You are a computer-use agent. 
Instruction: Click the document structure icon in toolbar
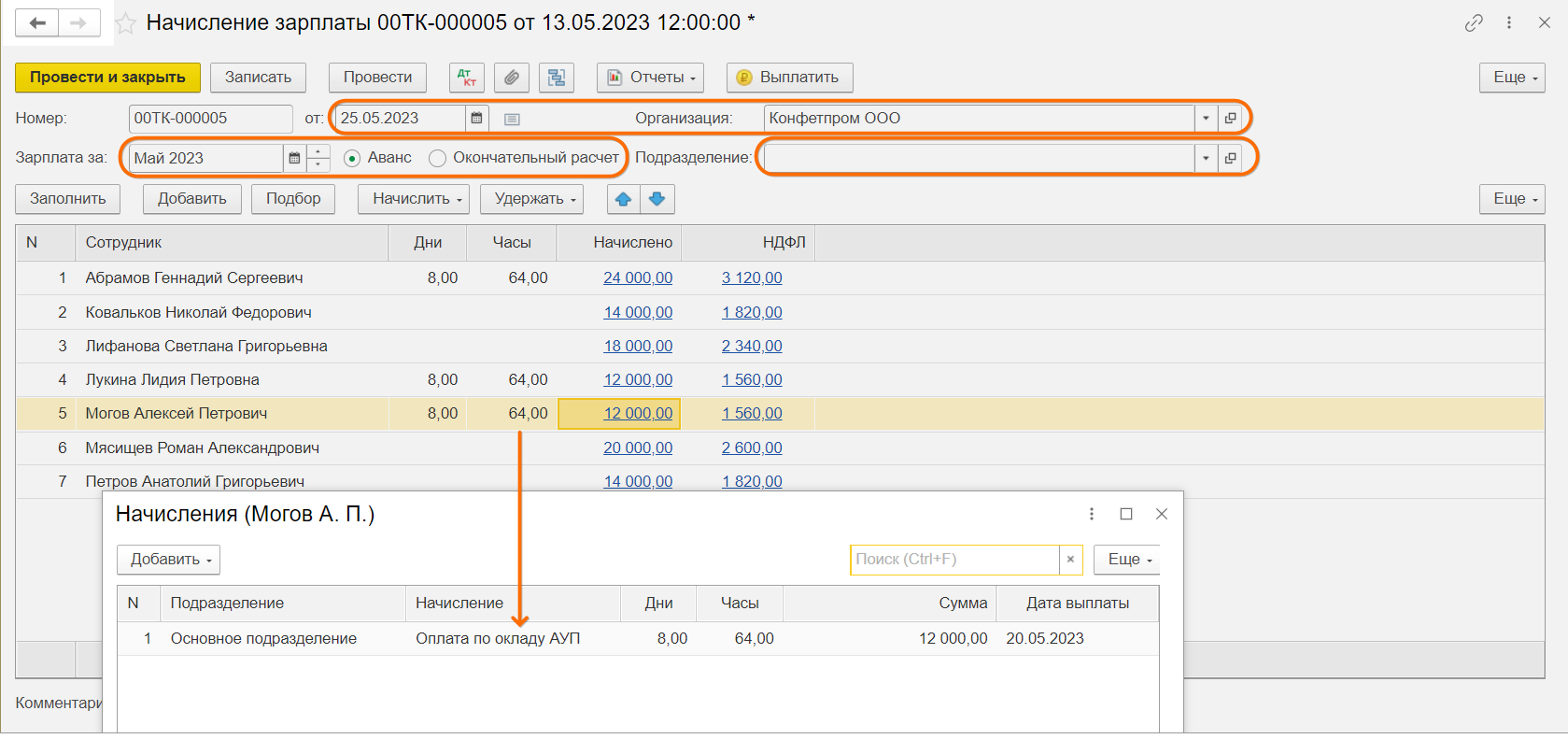[x=557, y=78]
